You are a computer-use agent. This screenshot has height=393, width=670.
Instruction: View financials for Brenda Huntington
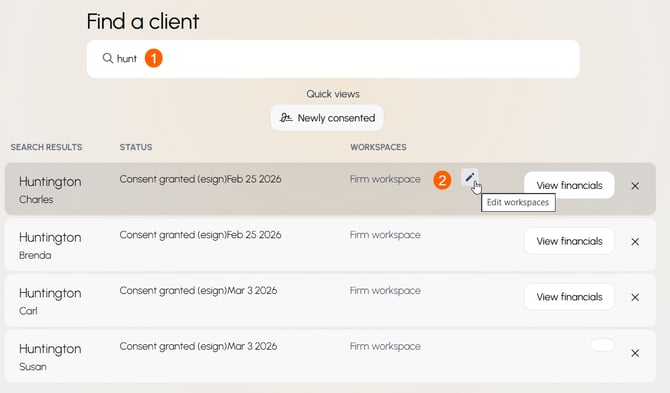tap(569, 241)
